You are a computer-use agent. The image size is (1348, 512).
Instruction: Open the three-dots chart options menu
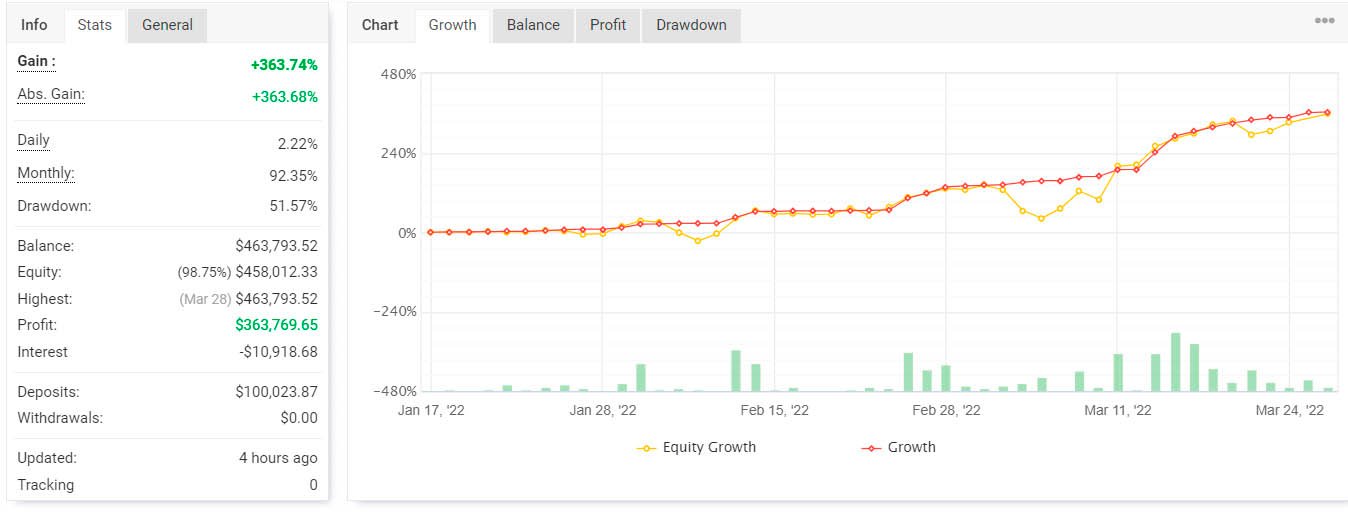click(1324, 21)
